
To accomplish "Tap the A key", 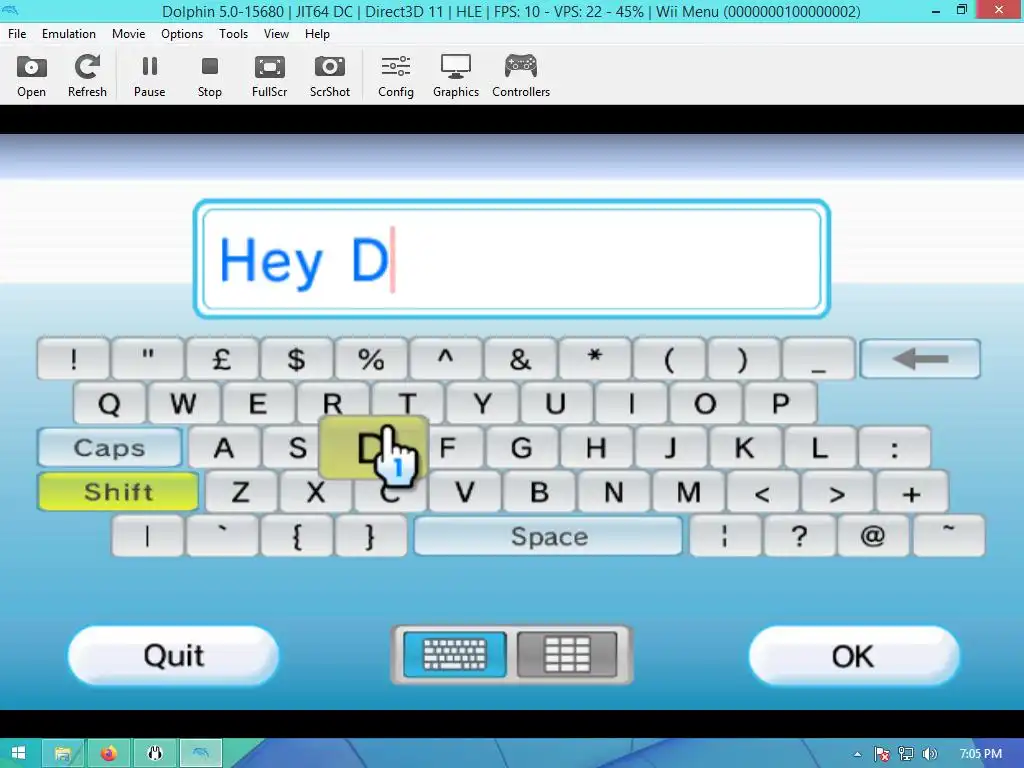I will pos(223,447).
